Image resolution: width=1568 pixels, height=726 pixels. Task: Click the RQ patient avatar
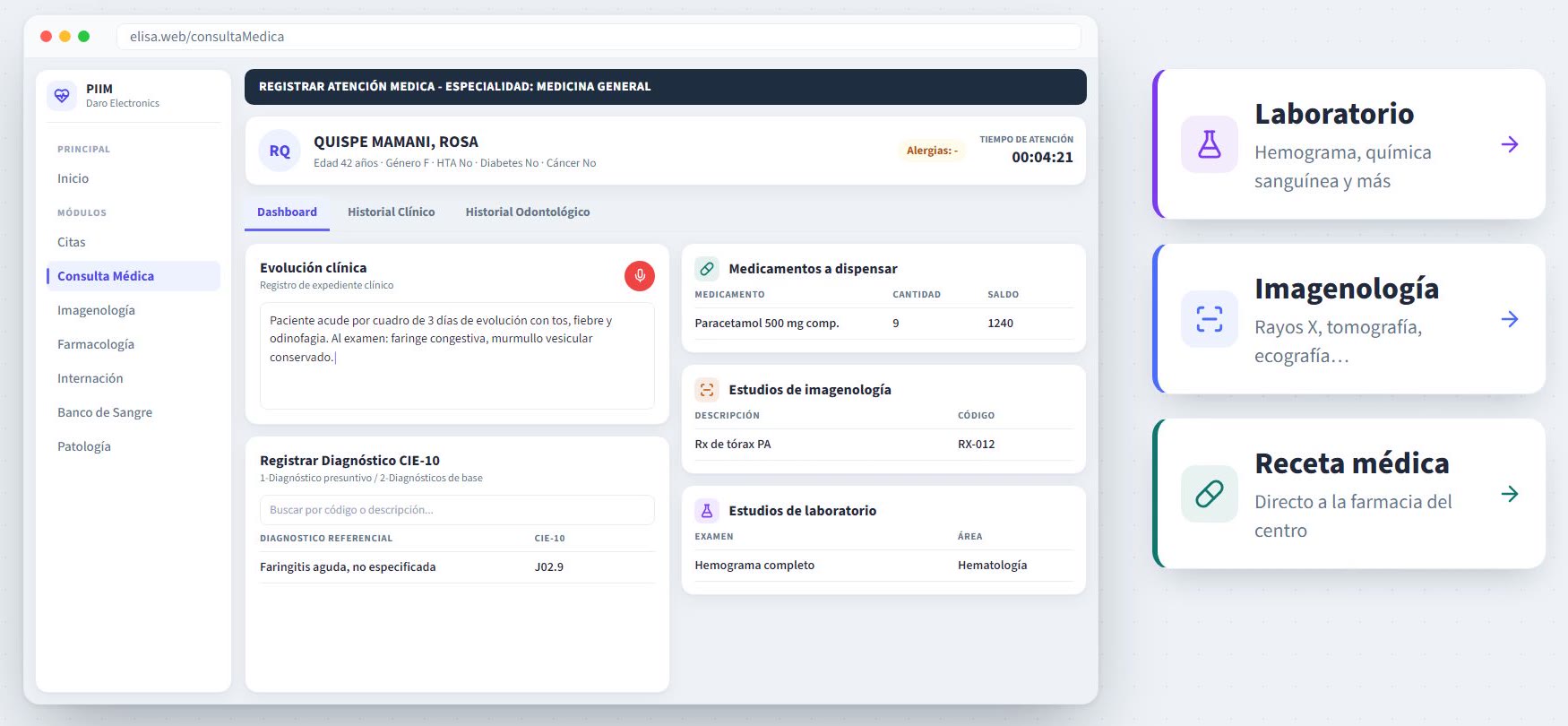coord(280,151)
